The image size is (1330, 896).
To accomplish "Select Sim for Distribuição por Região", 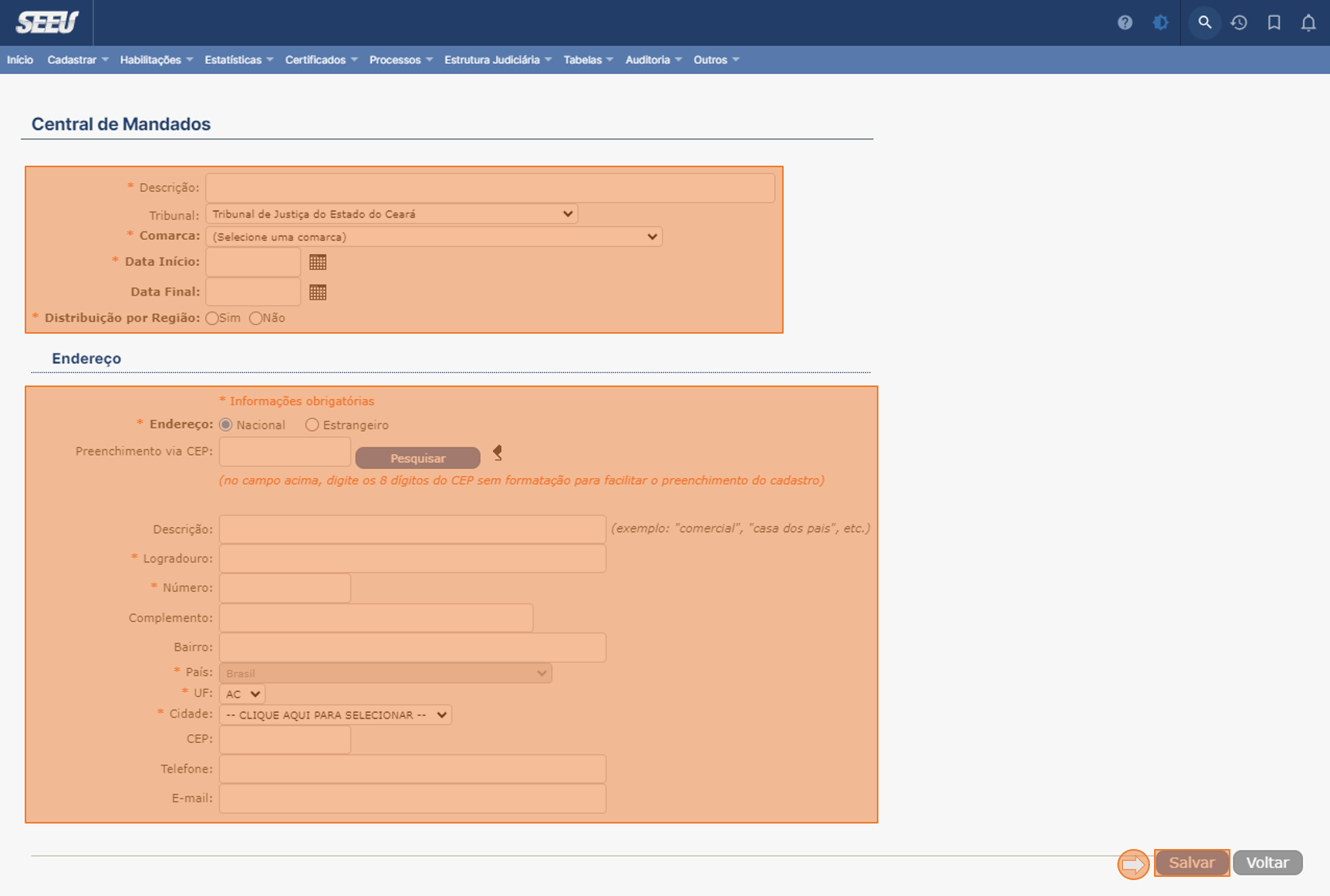I will [212, 318].
